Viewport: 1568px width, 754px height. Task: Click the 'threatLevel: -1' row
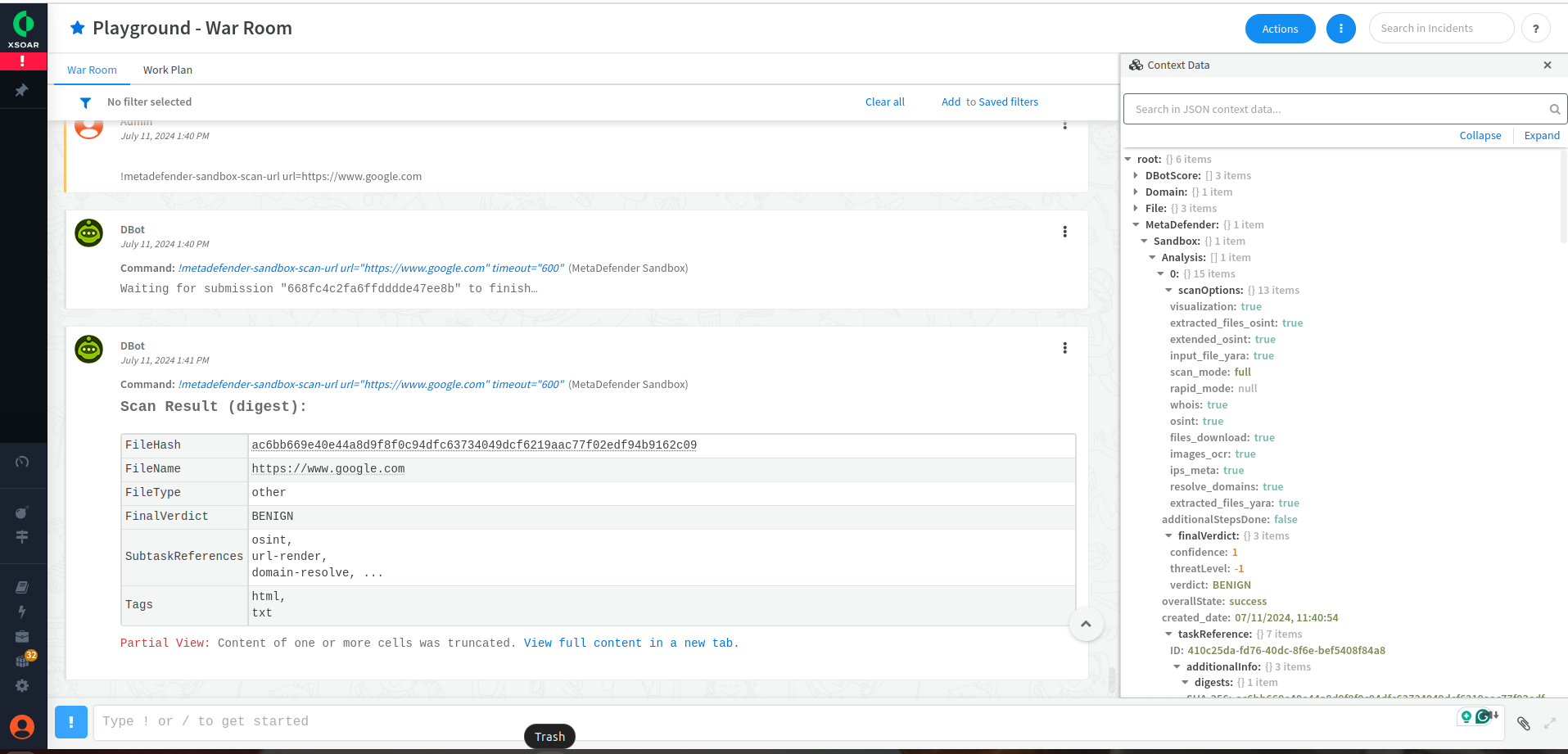click(x=1207, y=569)
